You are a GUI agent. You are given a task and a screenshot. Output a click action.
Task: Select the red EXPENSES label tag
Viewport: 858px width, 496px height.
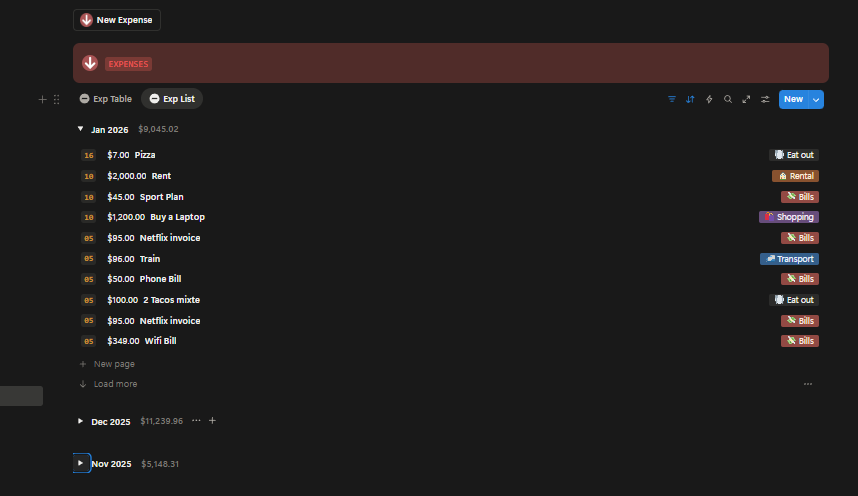[128, 64]
